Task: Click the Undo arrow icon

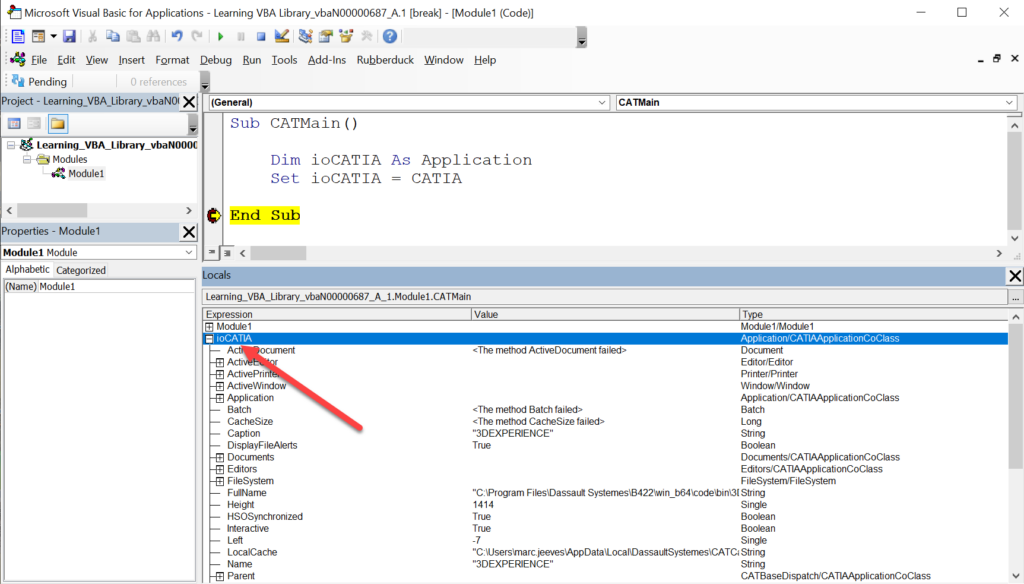Action: coord(177,37)
